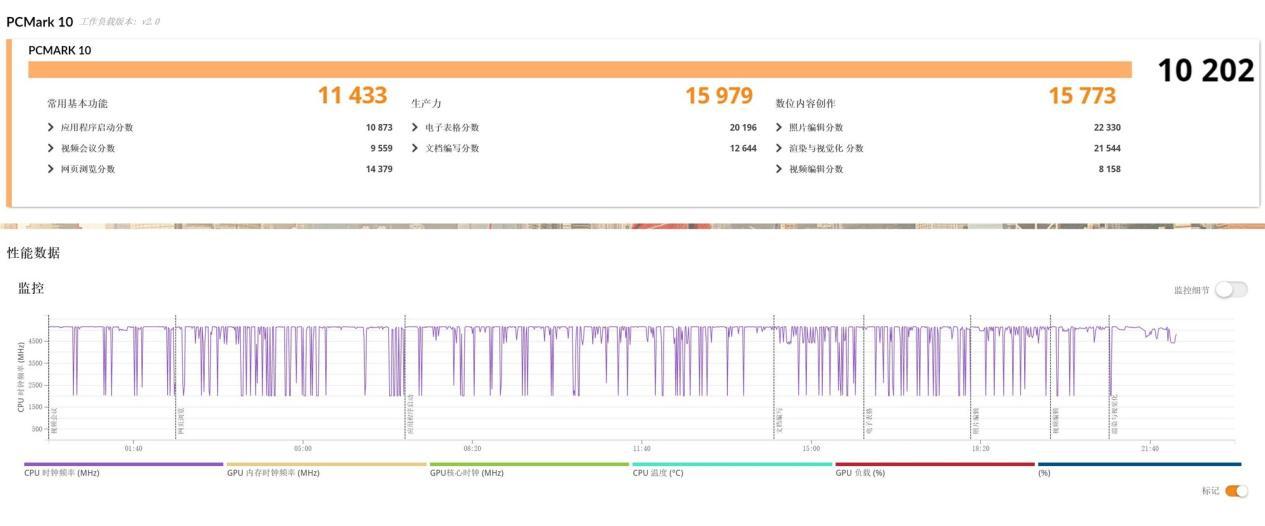This screenshot has width=1265, height=526.
Task: Click the 网页浏览 marker line on chart
Action: [175, 380]
